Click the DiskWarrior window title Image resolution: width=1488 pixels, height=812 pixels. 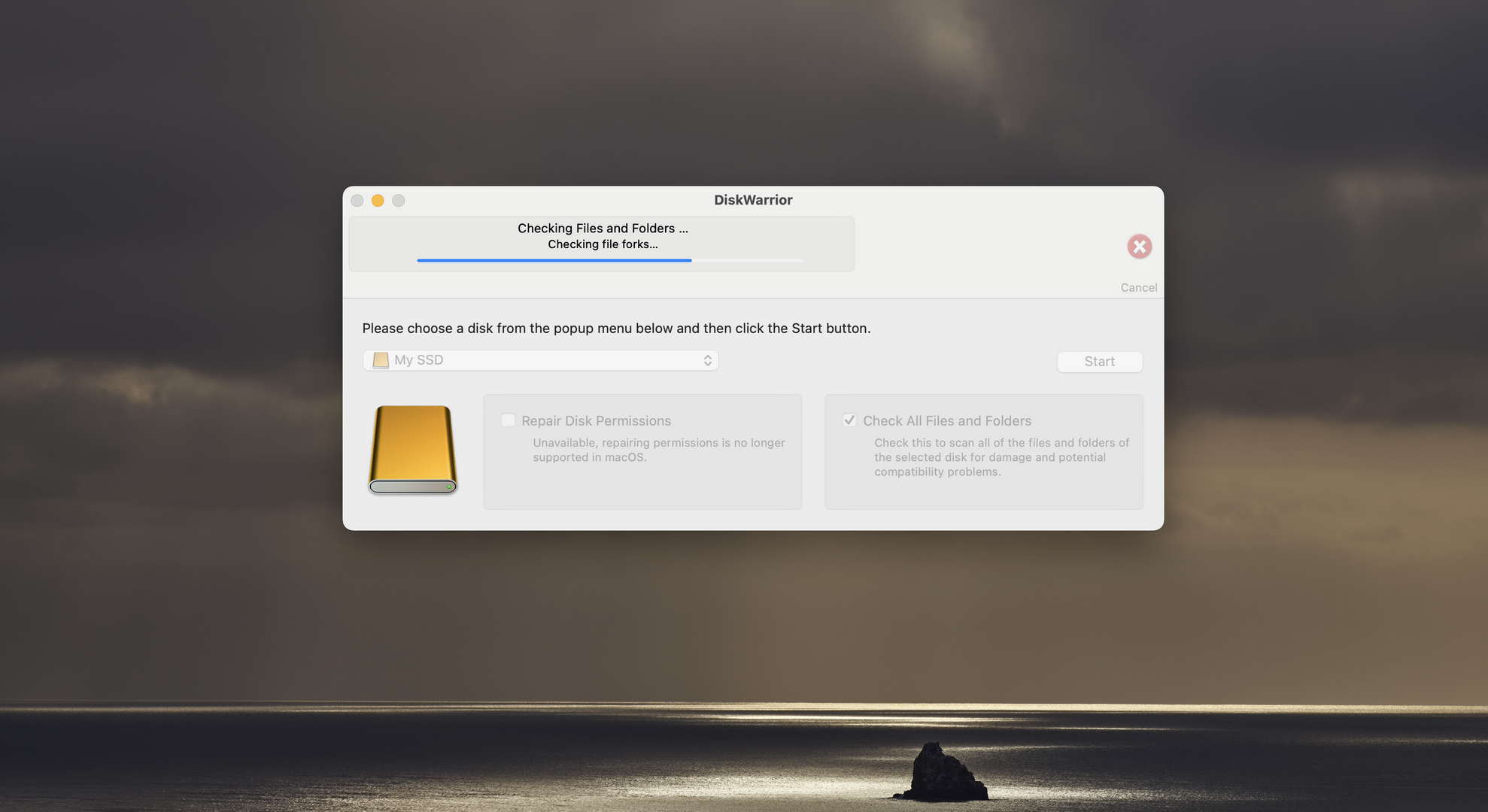[753, 200]
